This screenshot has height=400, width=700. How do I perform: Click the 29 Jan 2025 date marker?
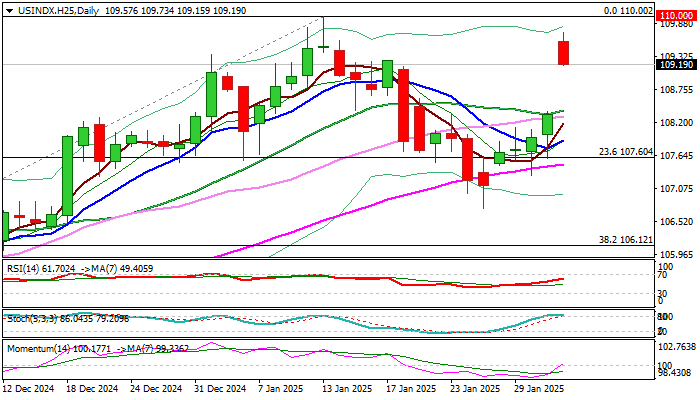point(538,389)
